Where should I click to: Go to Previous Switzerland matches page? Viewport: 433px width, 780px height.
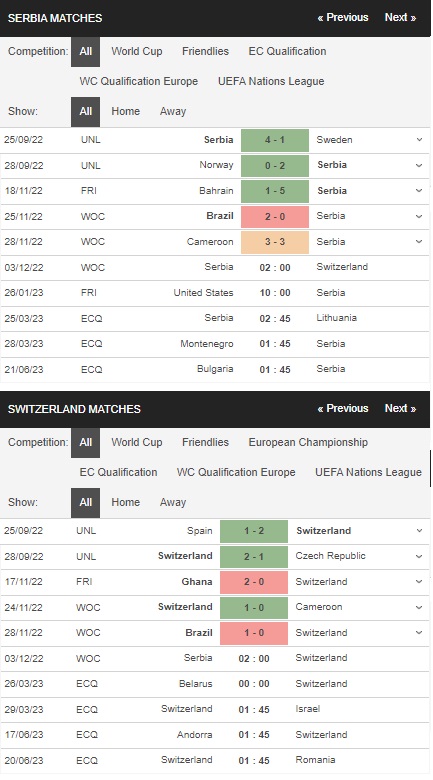coord(343,408)
